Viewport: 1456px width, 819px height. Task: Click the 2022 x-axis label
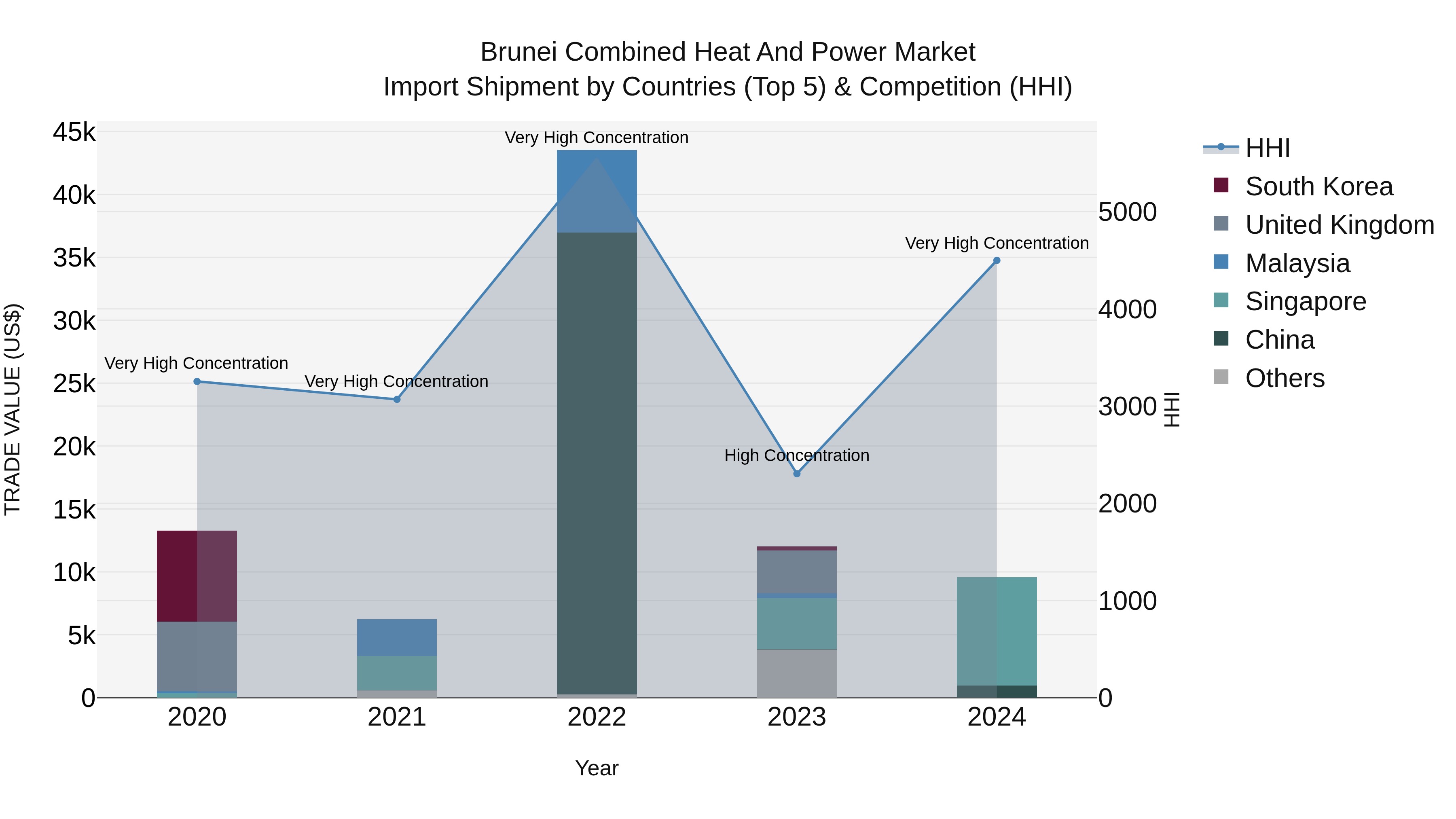click(597, 717)
